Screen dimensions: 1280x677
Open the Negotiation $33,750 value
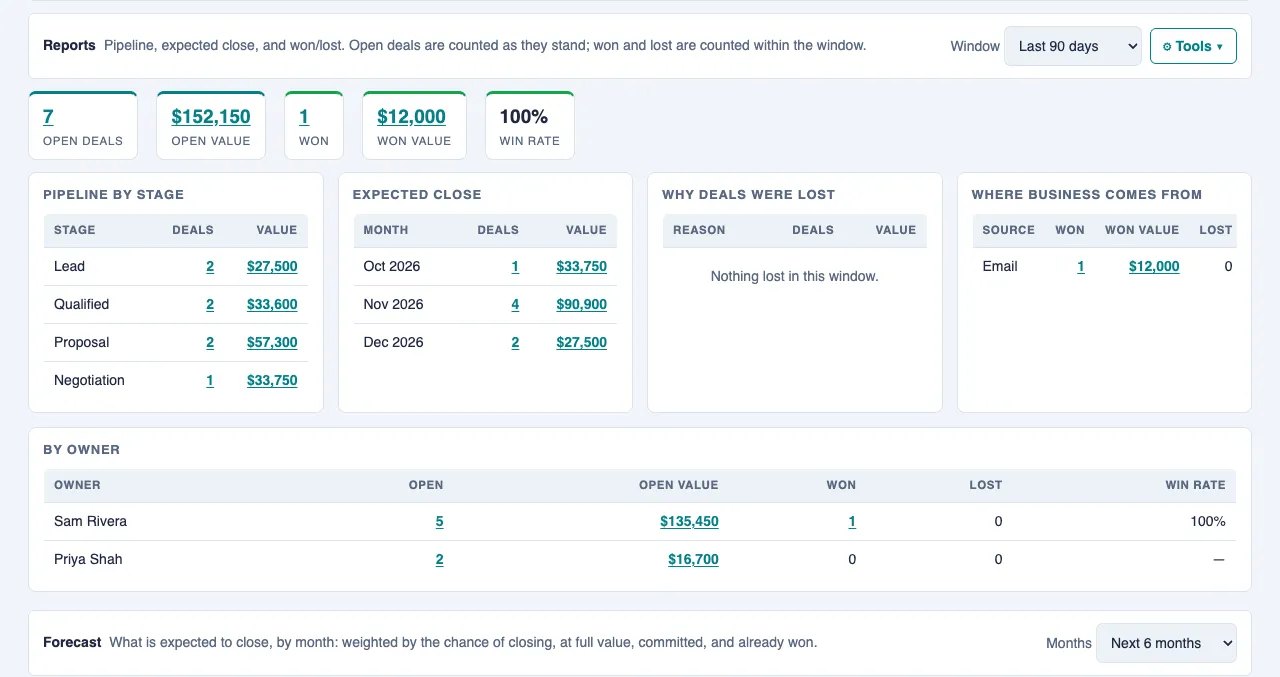(272, 380)
